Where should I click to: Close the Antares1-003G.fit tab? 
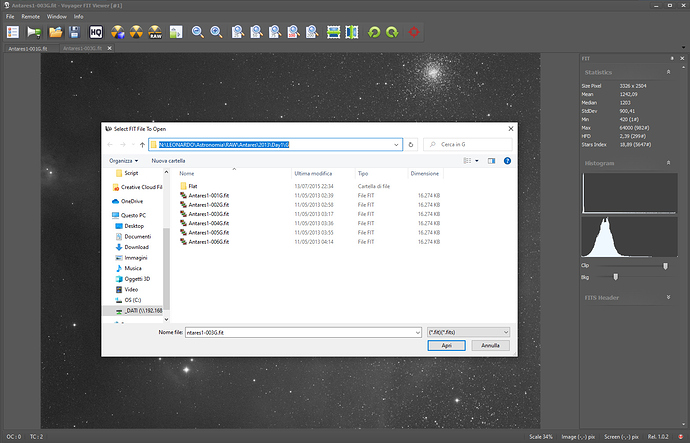110,48
